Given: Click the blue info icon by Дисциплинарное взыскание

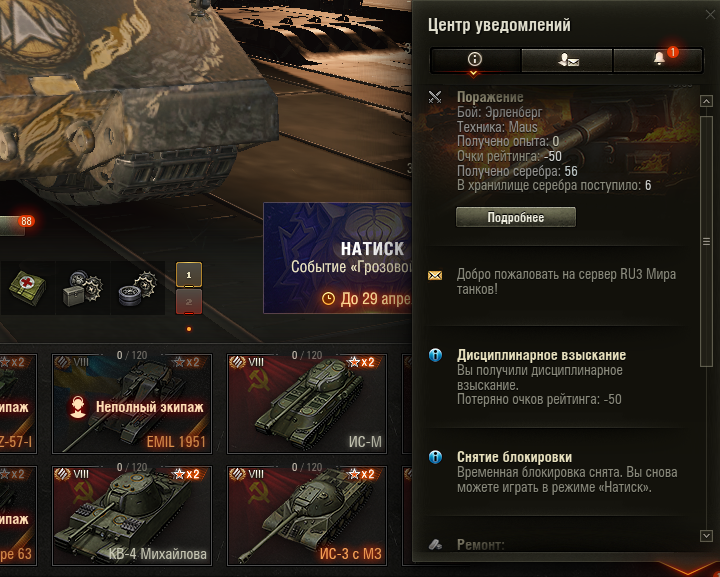Looking at the screenshot, I should click(435, 355).
